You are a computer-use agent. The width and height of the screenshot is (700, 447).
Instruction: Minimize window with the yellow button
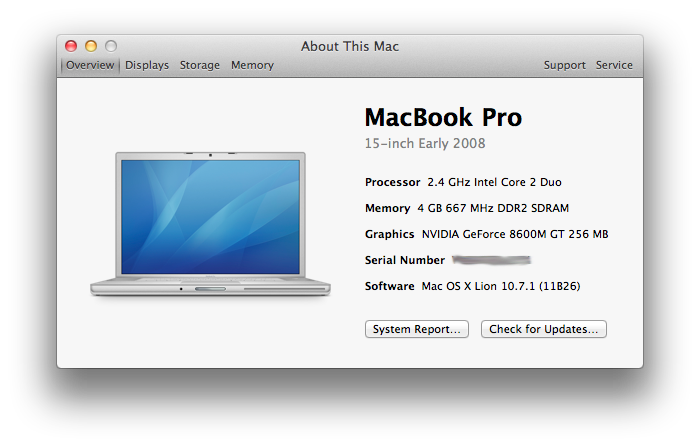click(91, 46)
